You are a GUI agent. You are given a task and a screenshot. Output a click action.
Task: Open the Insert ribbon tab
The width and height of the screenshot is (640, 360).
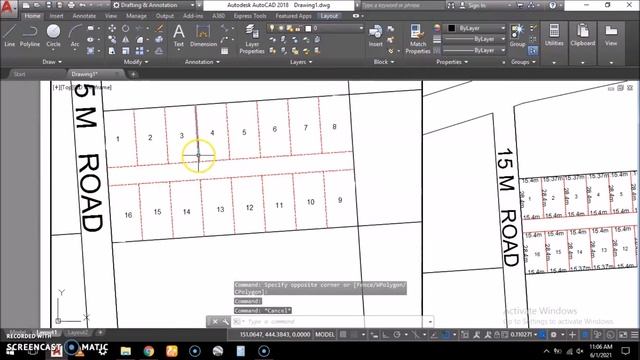click(56, 16)
